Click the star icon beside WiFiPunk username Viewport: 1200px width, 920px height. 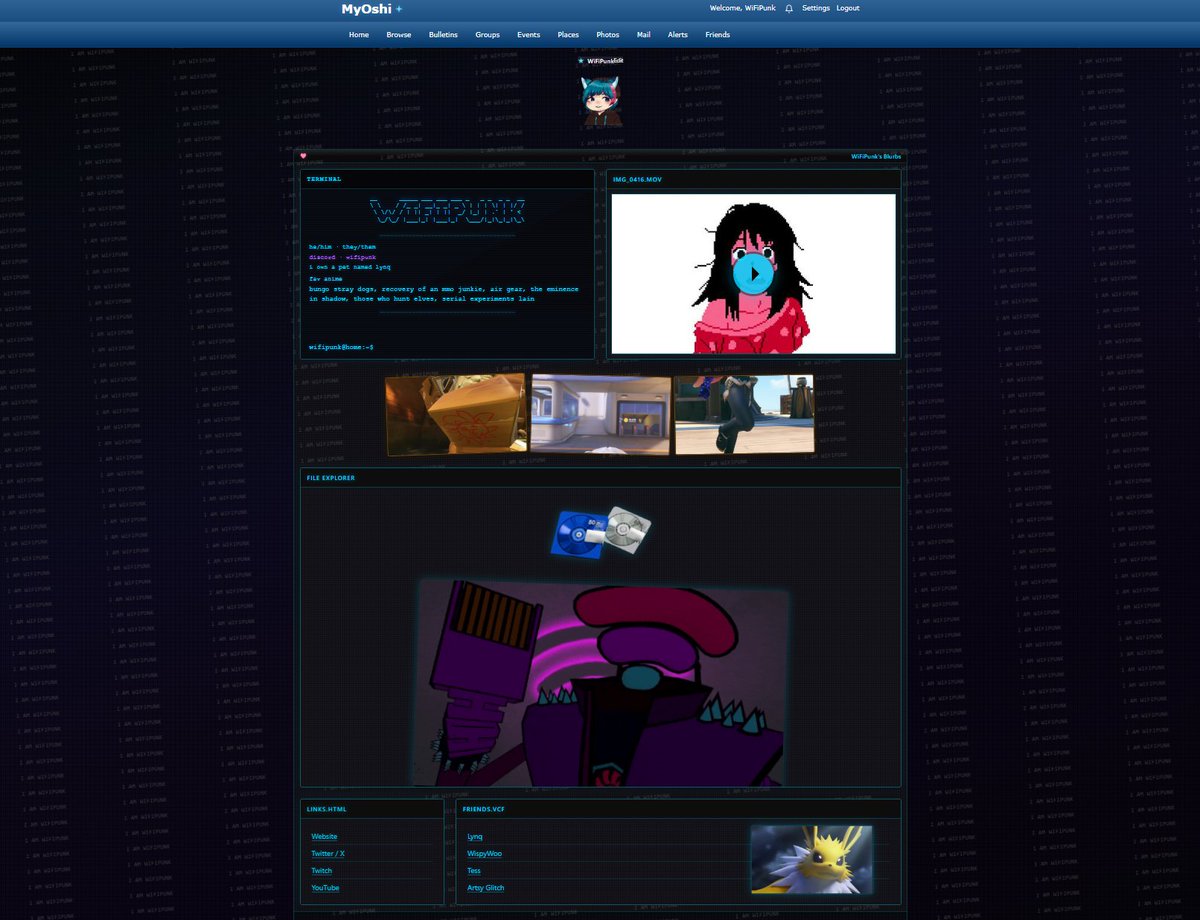click(x=581, y=61)
